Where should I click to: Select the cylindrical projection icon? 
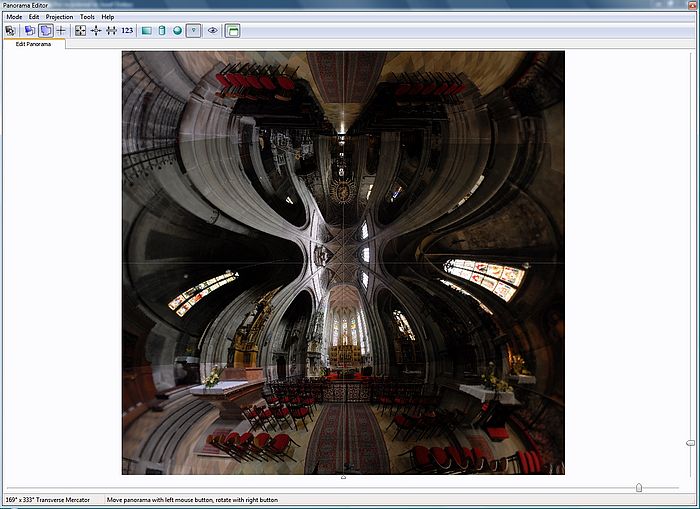coord(162,31)
